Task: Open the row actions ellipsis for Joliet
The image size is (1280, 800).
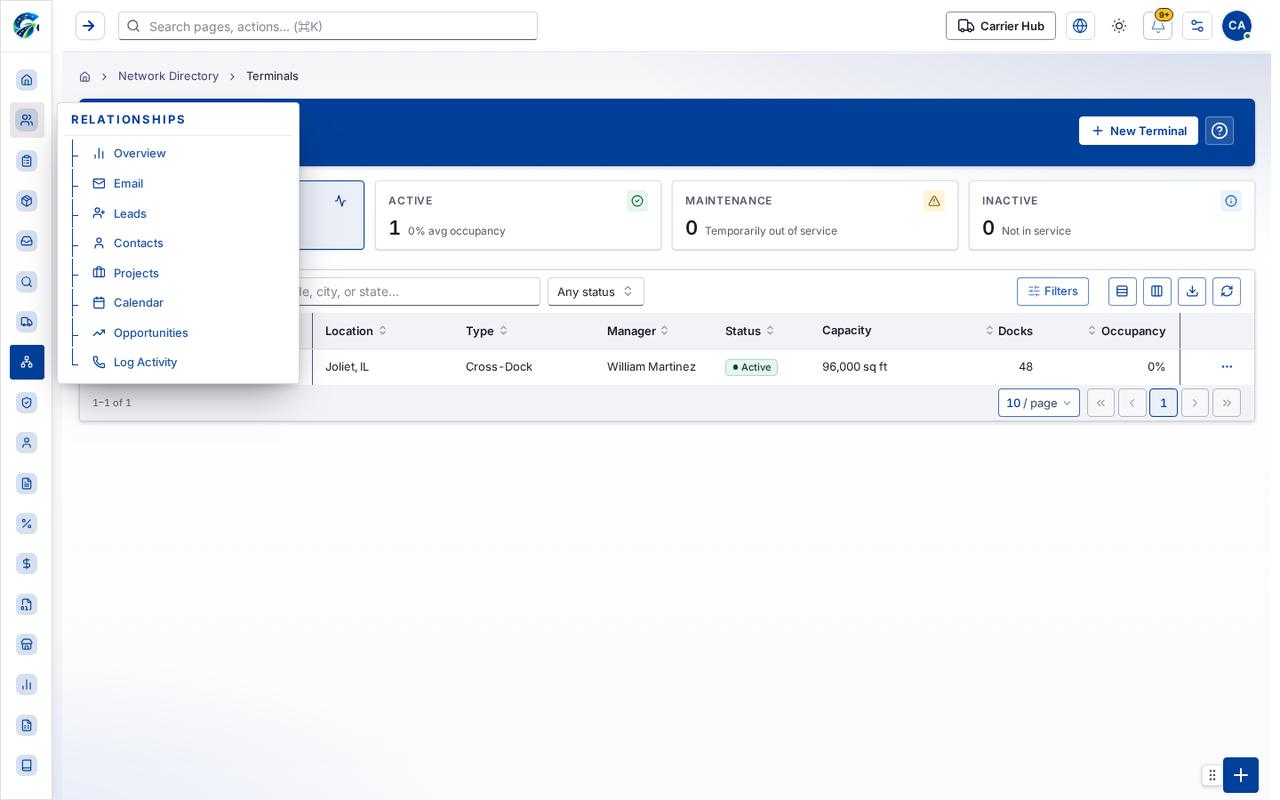Action: [x=1227, y=367]
